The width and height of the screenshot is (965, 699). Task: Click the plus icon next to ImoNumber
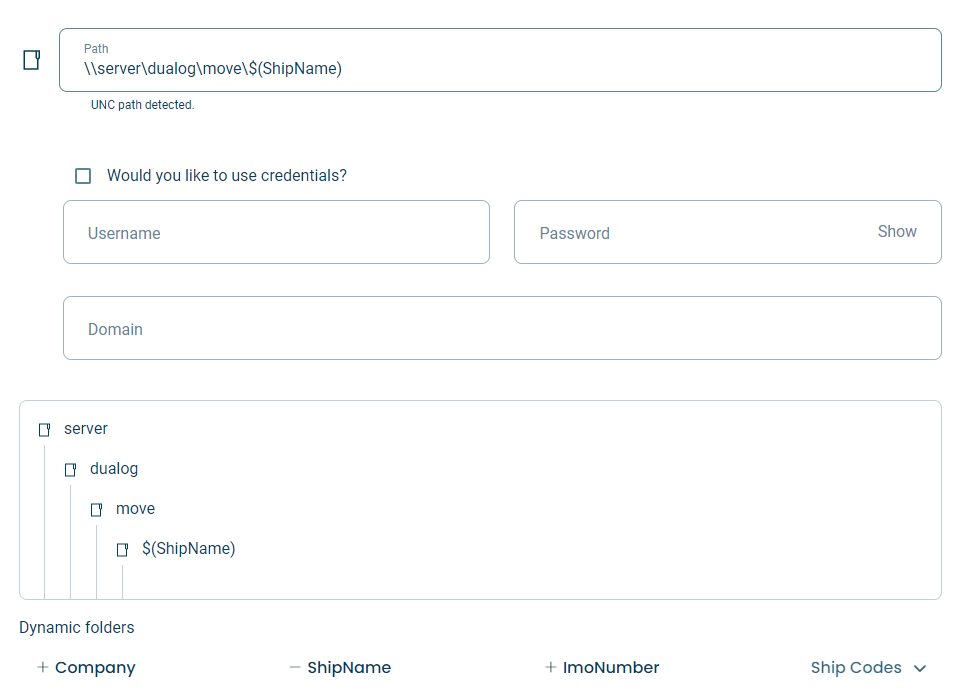point(551,667)
